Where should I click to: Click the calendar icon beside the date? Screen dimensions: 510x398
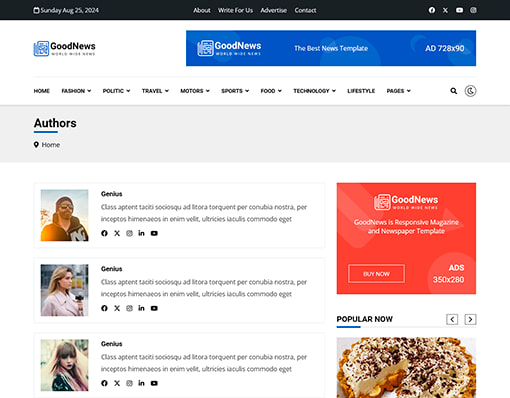click(36, 10)
